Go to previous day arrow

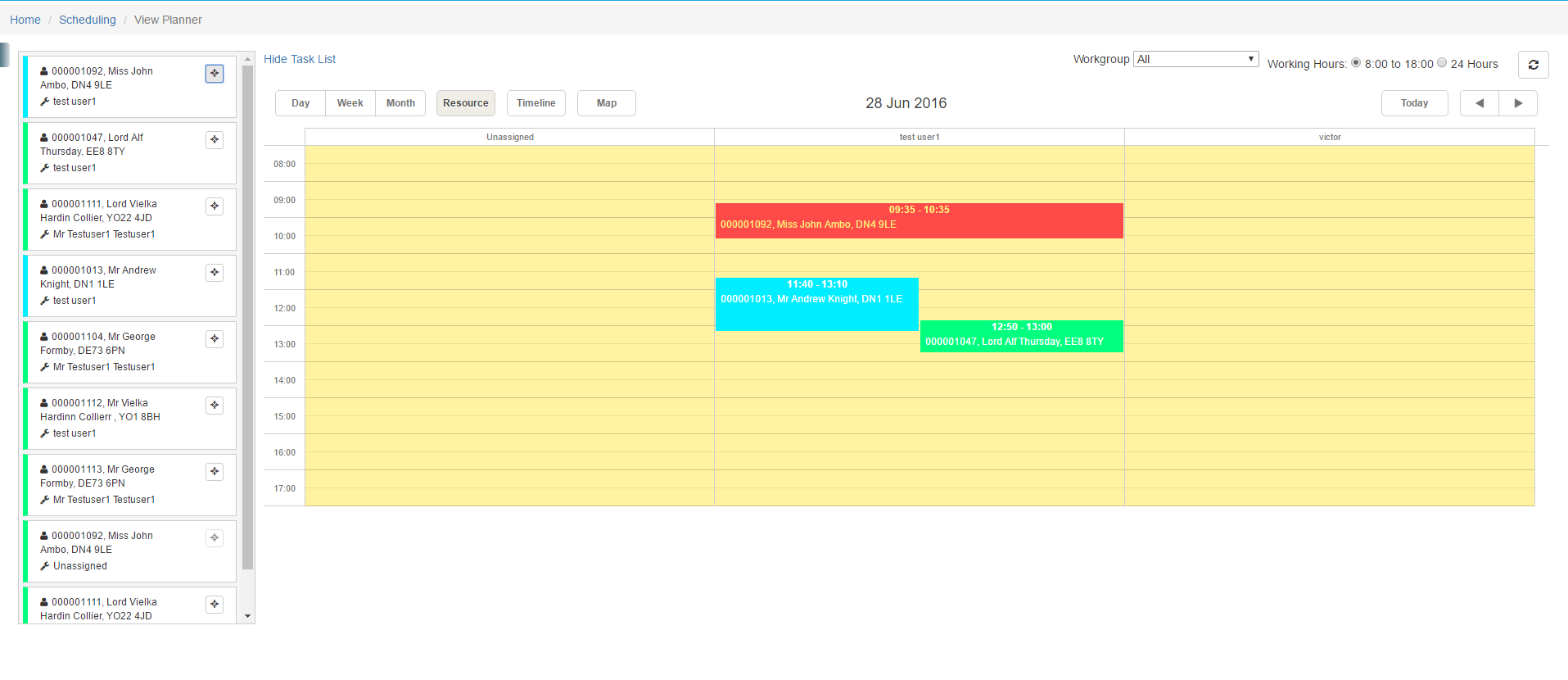1480,103
